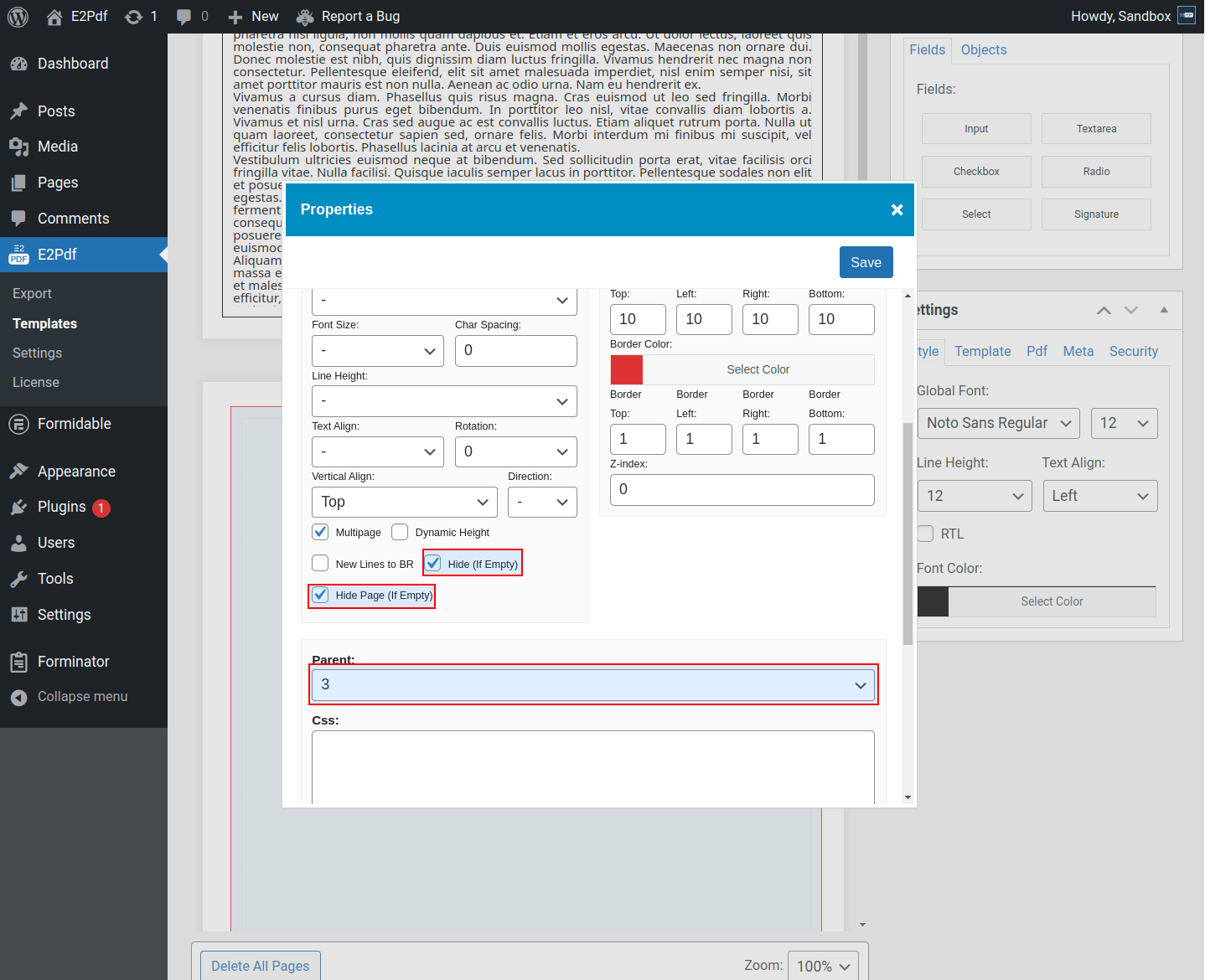Collapse the admin sidebar menu
This screenshot has width=1205, height=980.
[x=81, y=696]
